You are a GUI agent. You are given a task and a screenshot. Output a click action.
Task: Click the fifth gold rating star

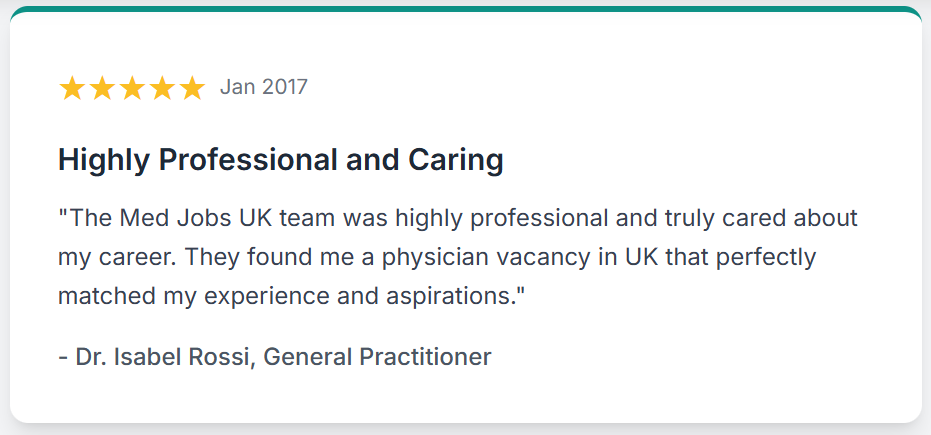(191, 88)
